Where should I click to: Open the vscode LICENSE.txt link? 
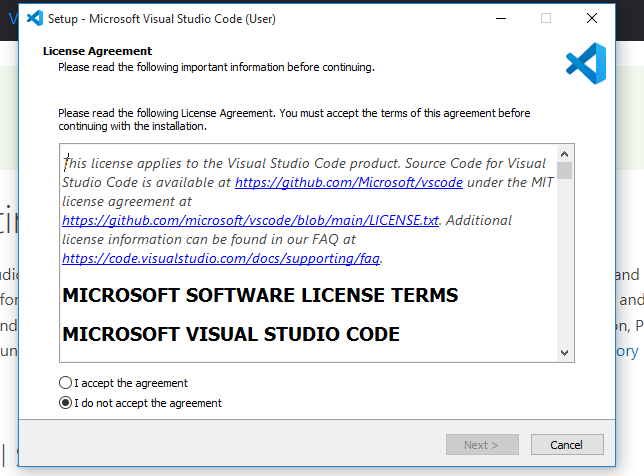pyautogui.click(x=251, y=221)
